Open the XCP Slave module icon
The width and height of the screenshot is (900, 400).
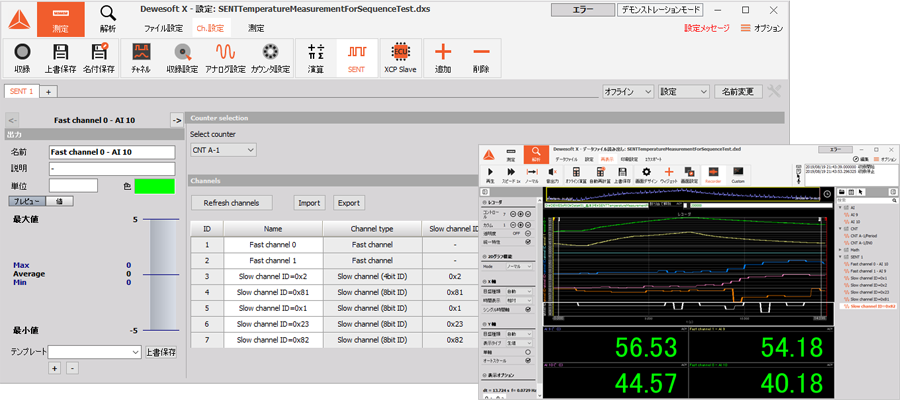coord(400,58)
